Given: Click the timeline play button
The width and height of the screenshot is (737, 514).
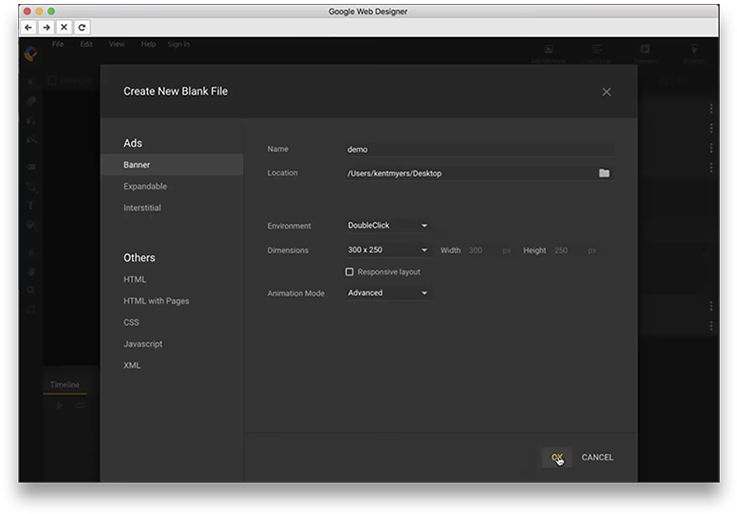Looking at the screenshot, I should (x=59, y=405).
